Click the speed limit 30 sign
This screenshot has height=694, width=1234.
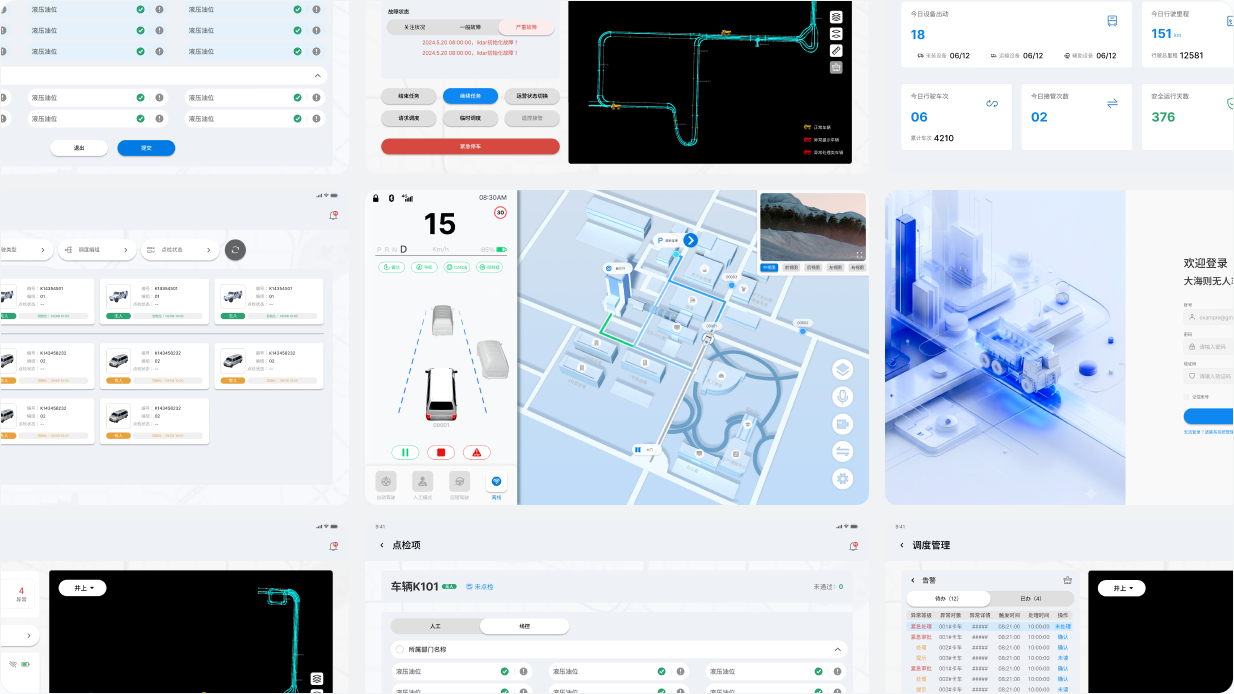click(x=500, y=212)
